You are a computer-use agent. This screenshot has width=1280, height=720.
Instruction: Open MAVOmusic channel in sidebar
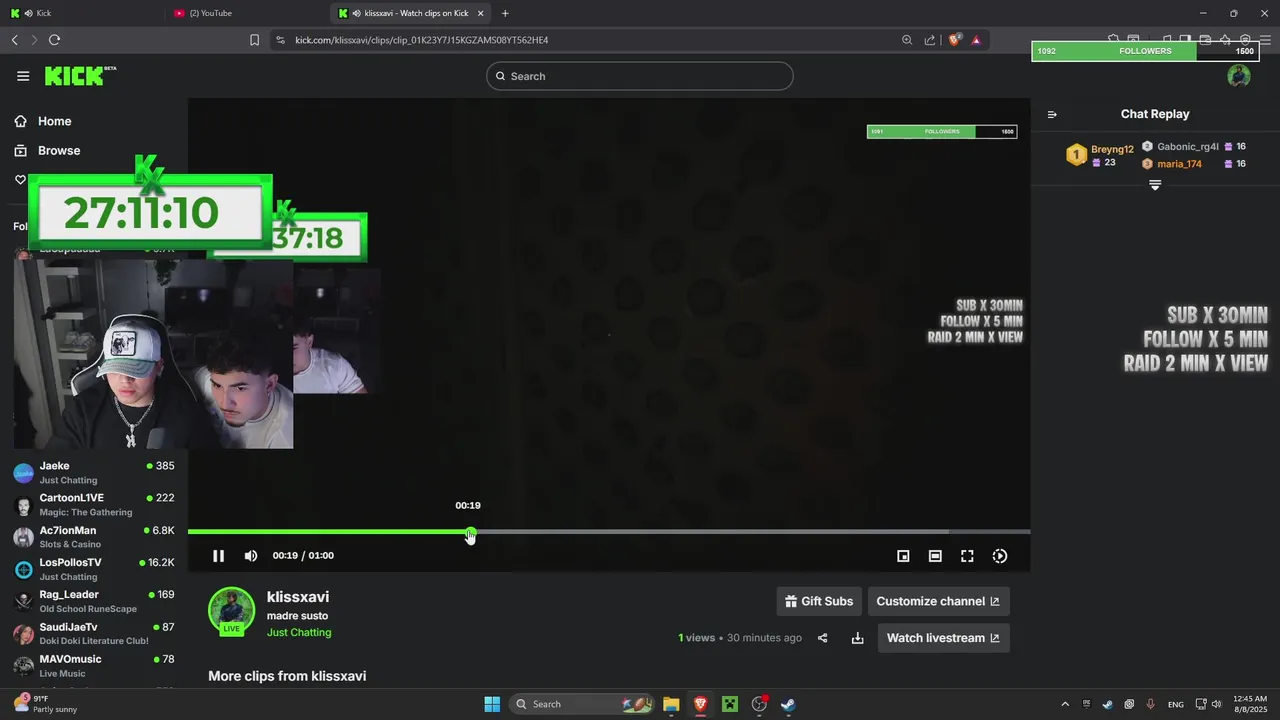click(93, 666)
